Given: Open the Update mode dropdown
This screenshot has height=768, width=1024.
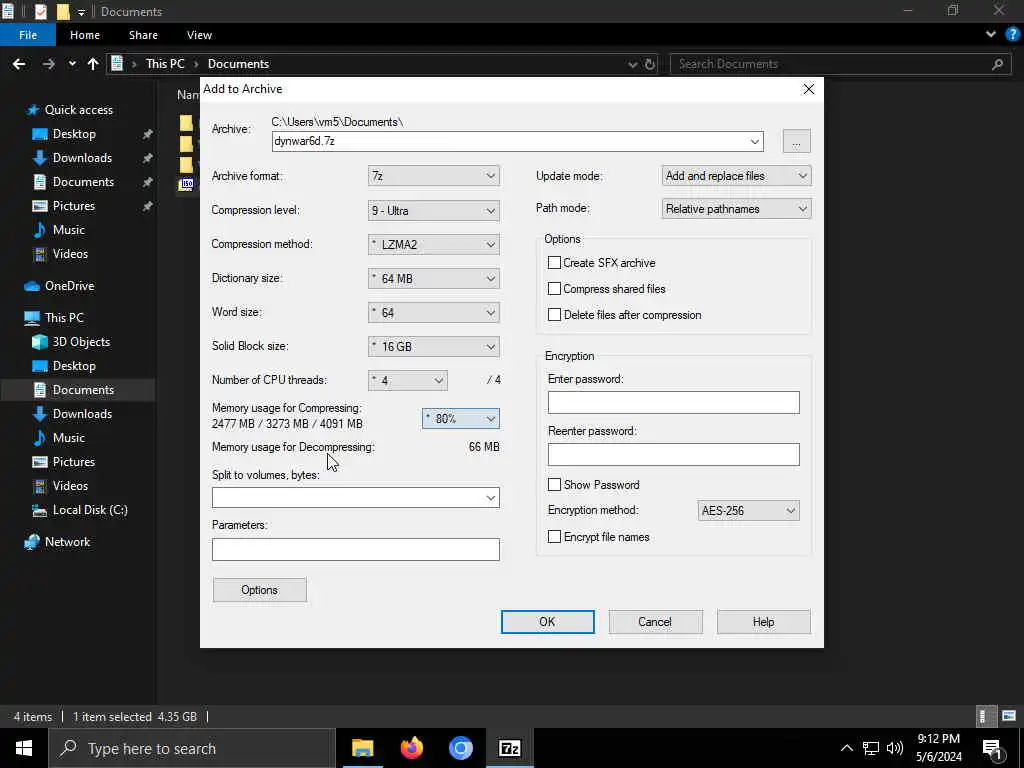Looking at the screenshot, I should [x=736, y=176].
